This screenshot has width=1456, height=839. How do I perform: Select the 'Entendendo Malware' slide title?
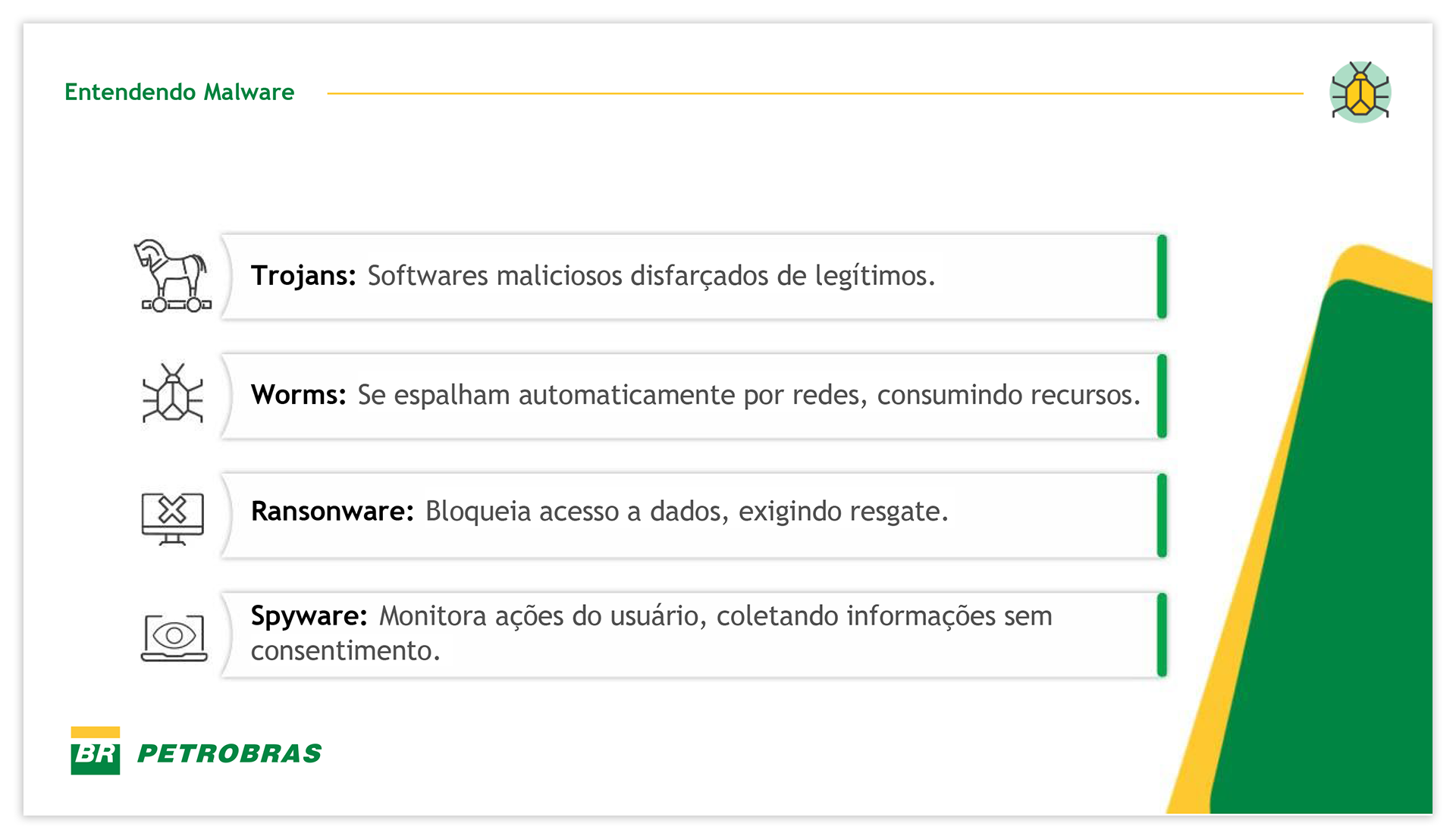[x=180, y=92]
